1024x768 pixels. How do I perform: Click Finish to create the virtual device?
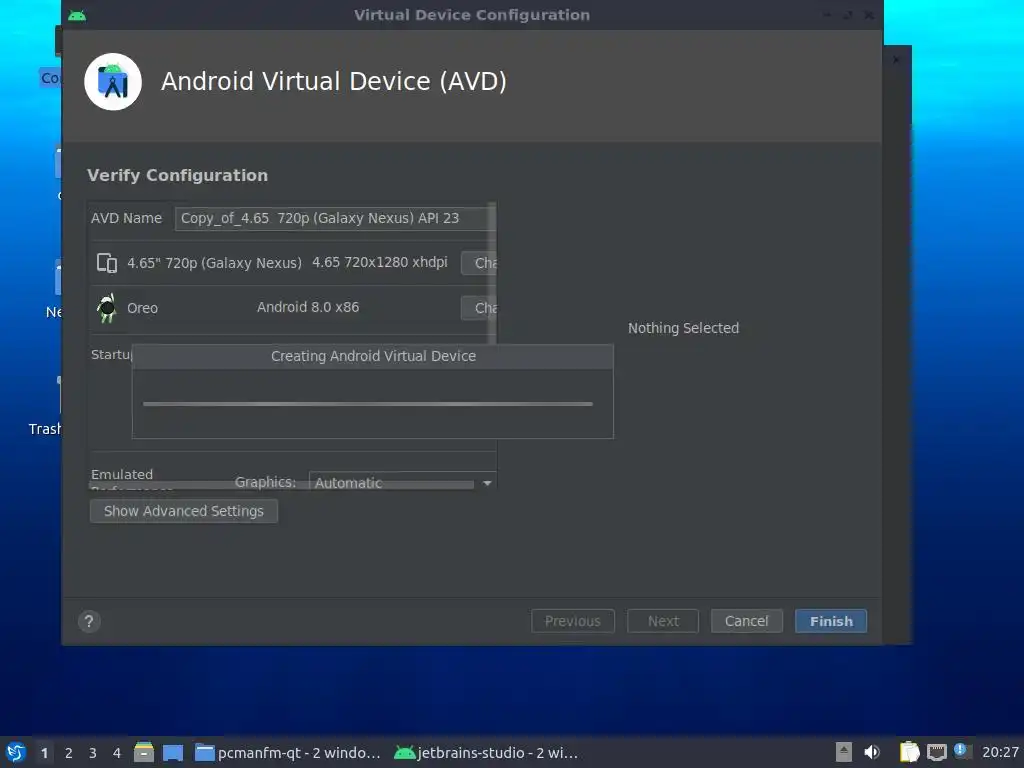(x=831, y=621)
